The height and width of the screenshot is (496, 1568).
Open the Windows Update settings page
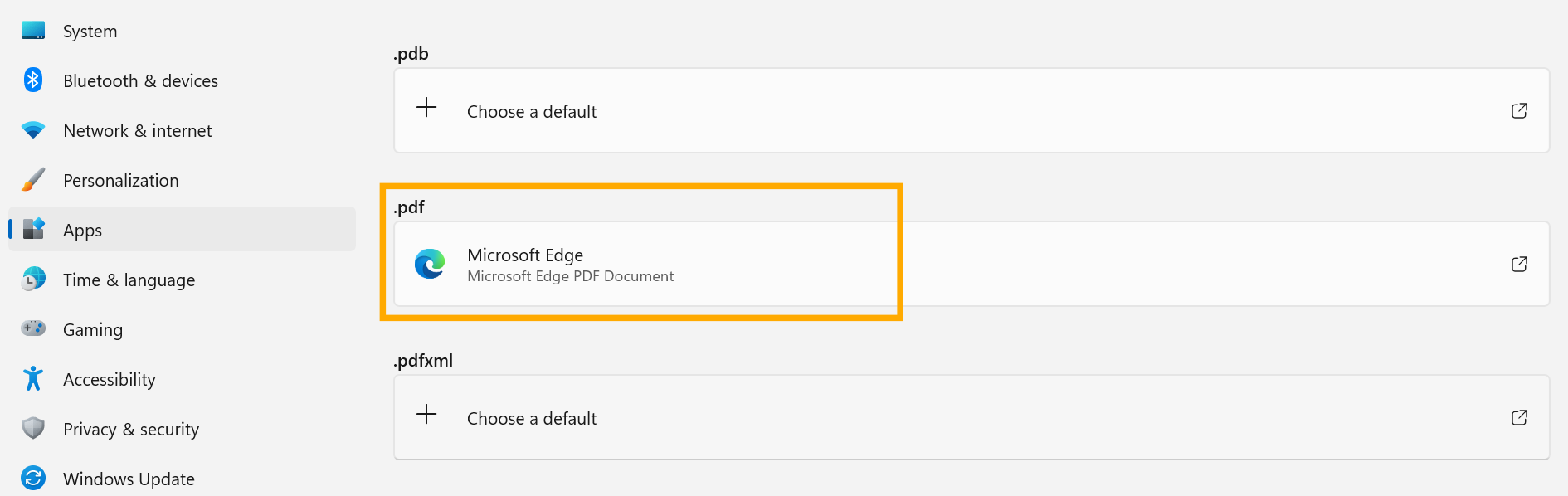coord(129,479)
